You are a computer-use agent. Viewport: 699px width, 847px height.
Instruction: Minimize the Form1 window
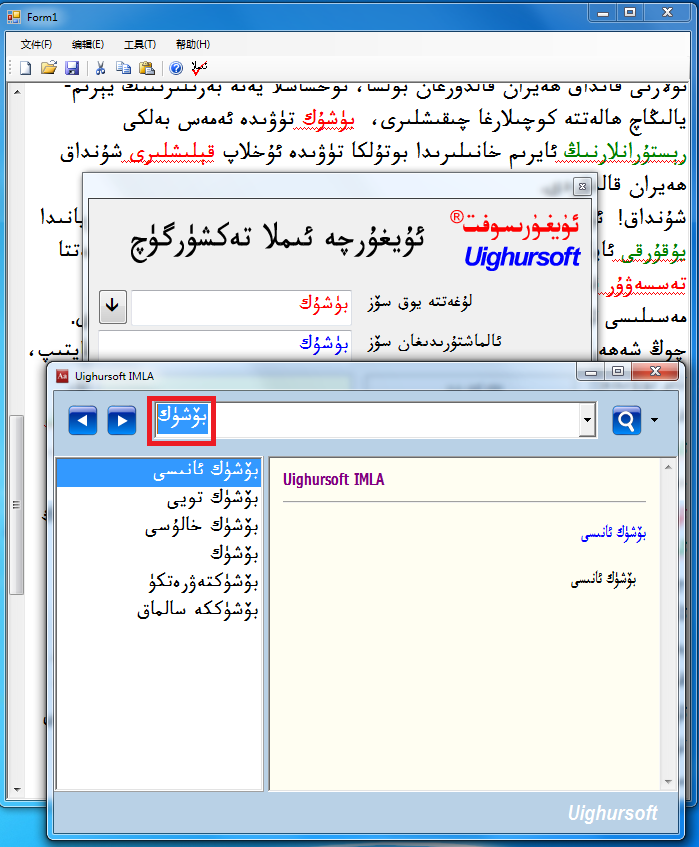603,12
